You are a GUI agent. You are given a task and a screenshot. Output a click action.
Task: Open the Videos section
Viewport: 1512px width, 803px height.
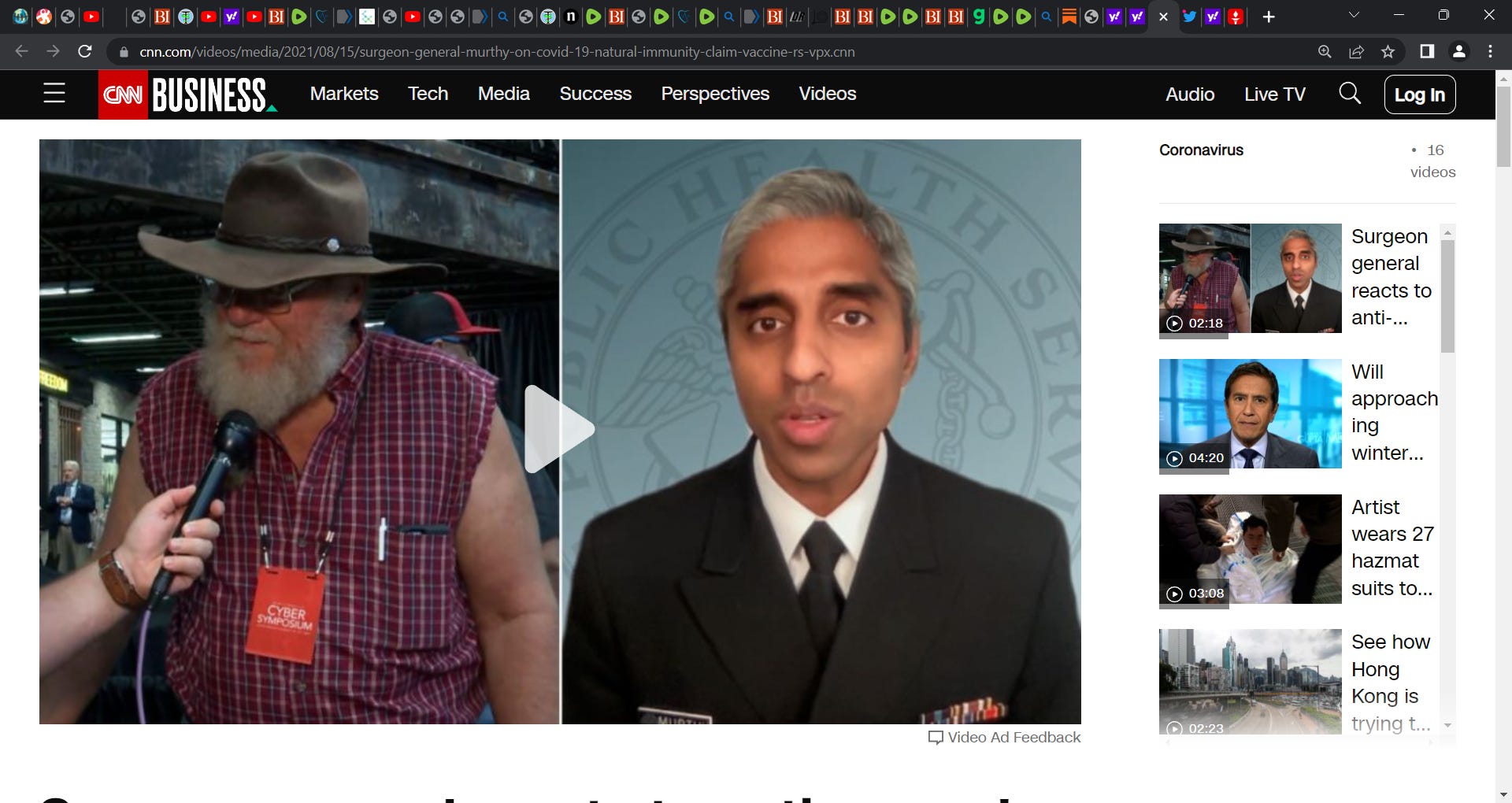point(827,94)
